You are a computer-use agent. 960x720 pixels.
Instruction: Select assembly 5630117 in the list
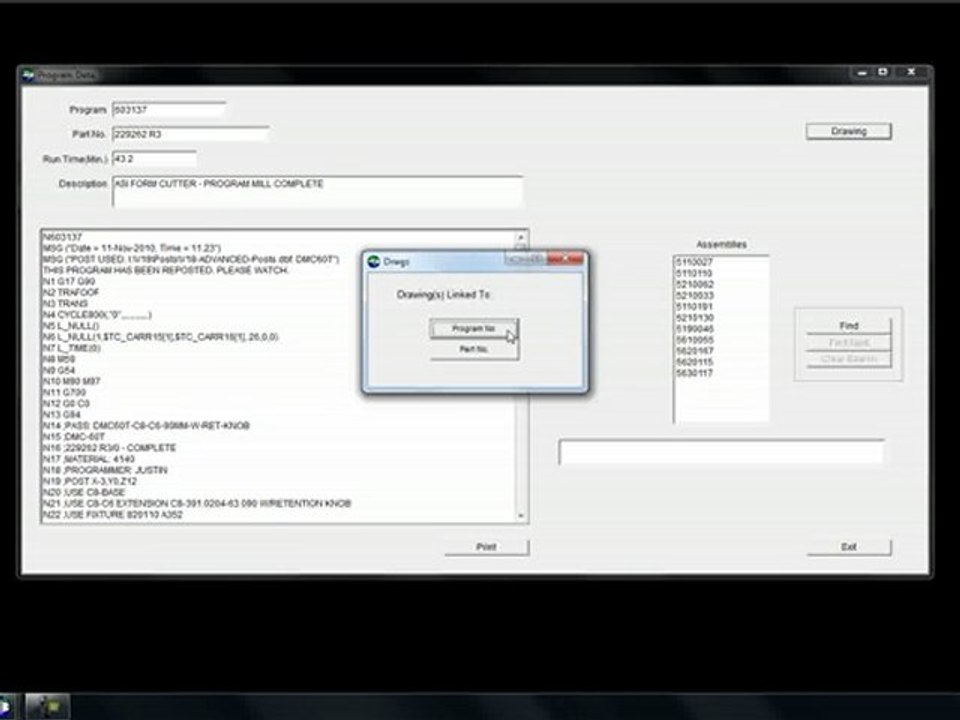click(694, 373)
